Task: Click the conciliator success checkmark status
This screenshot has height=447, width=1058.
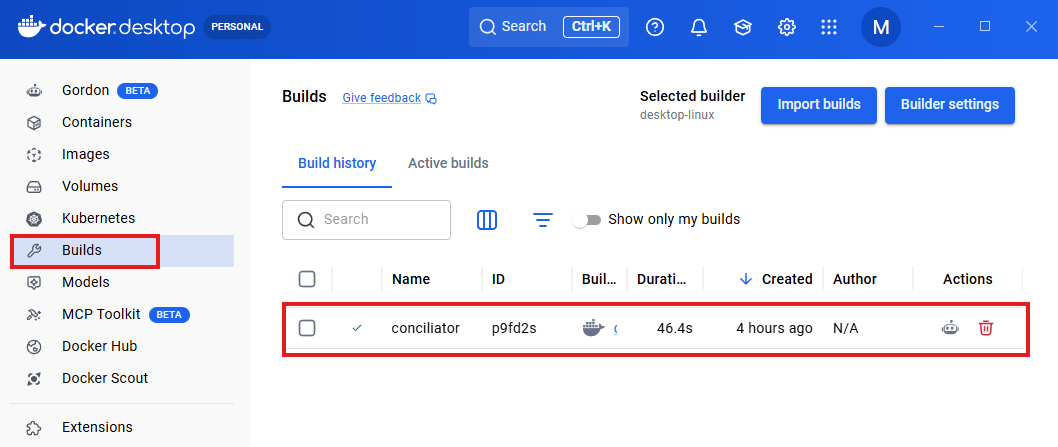Action: point(357,328)
